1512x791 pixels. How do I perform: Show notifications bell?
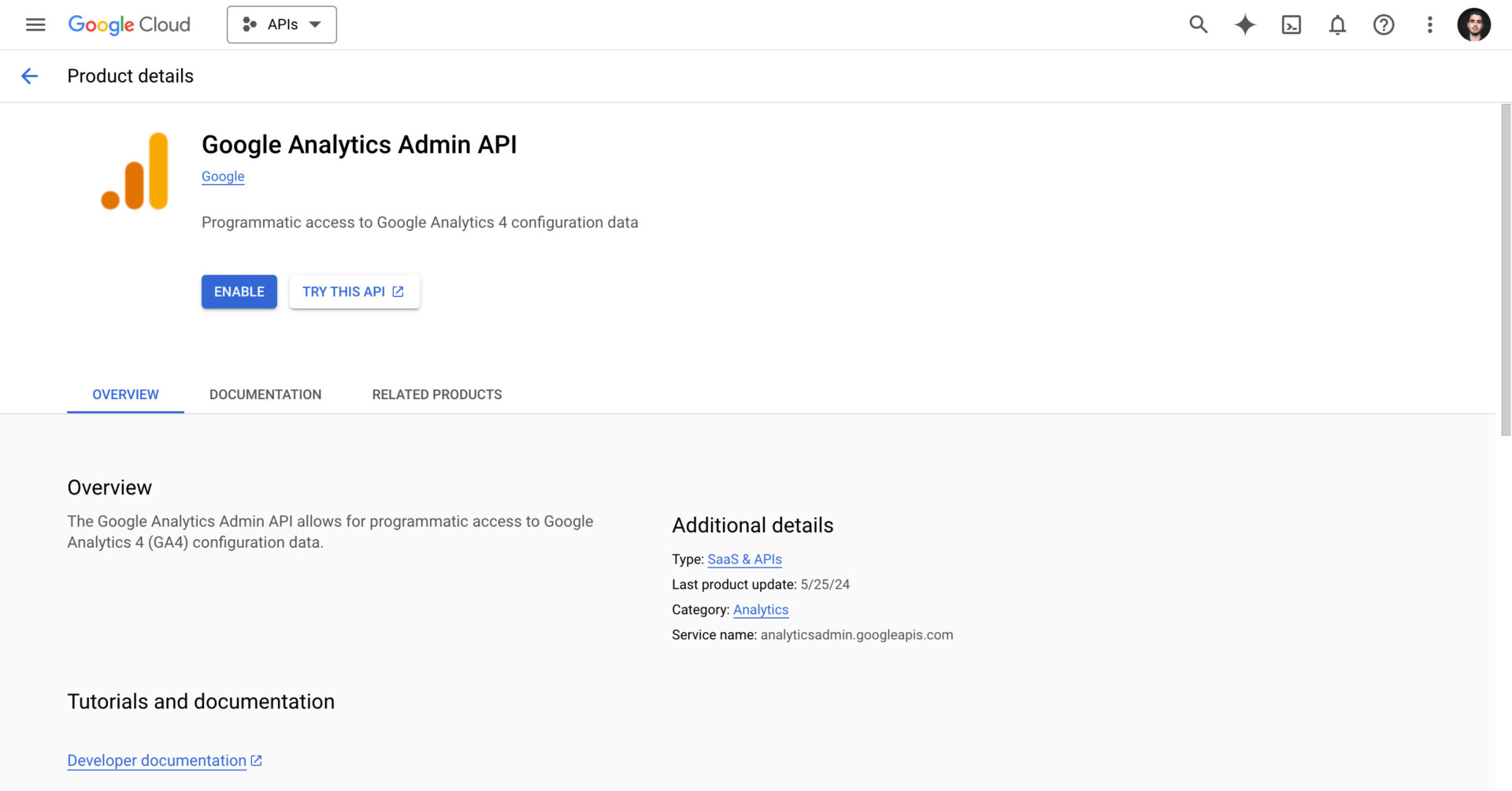[1337, 24]
